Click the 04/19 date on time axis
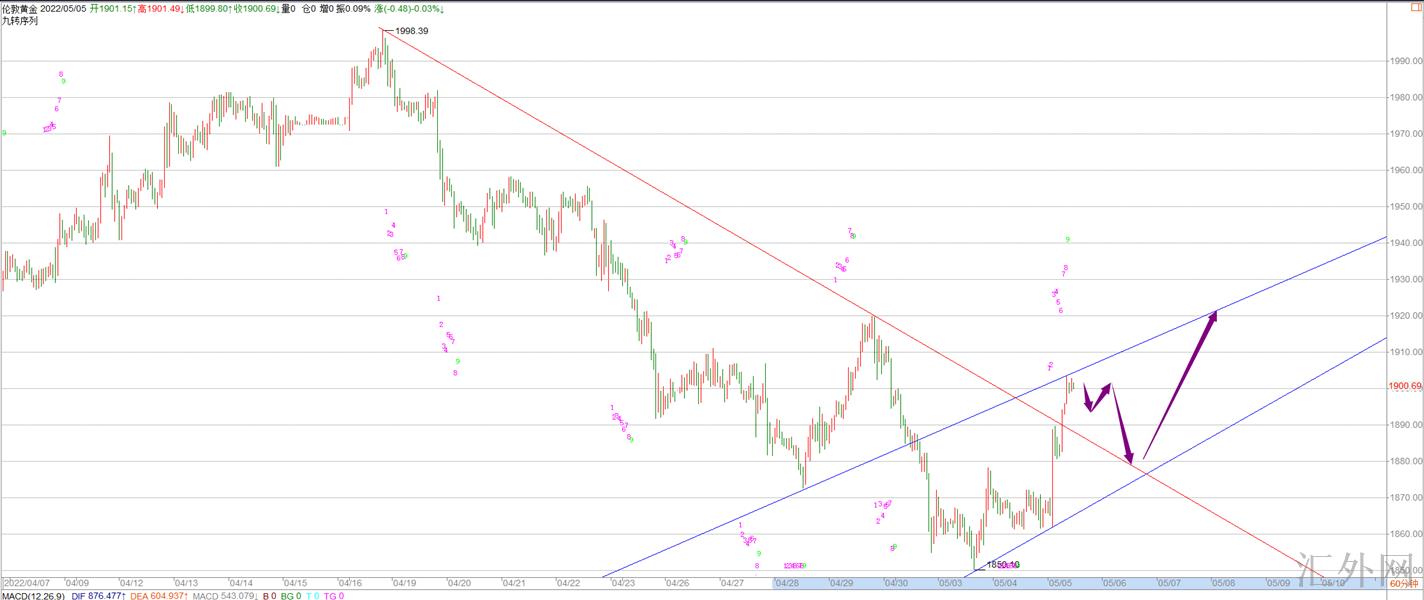 point(405,582)
